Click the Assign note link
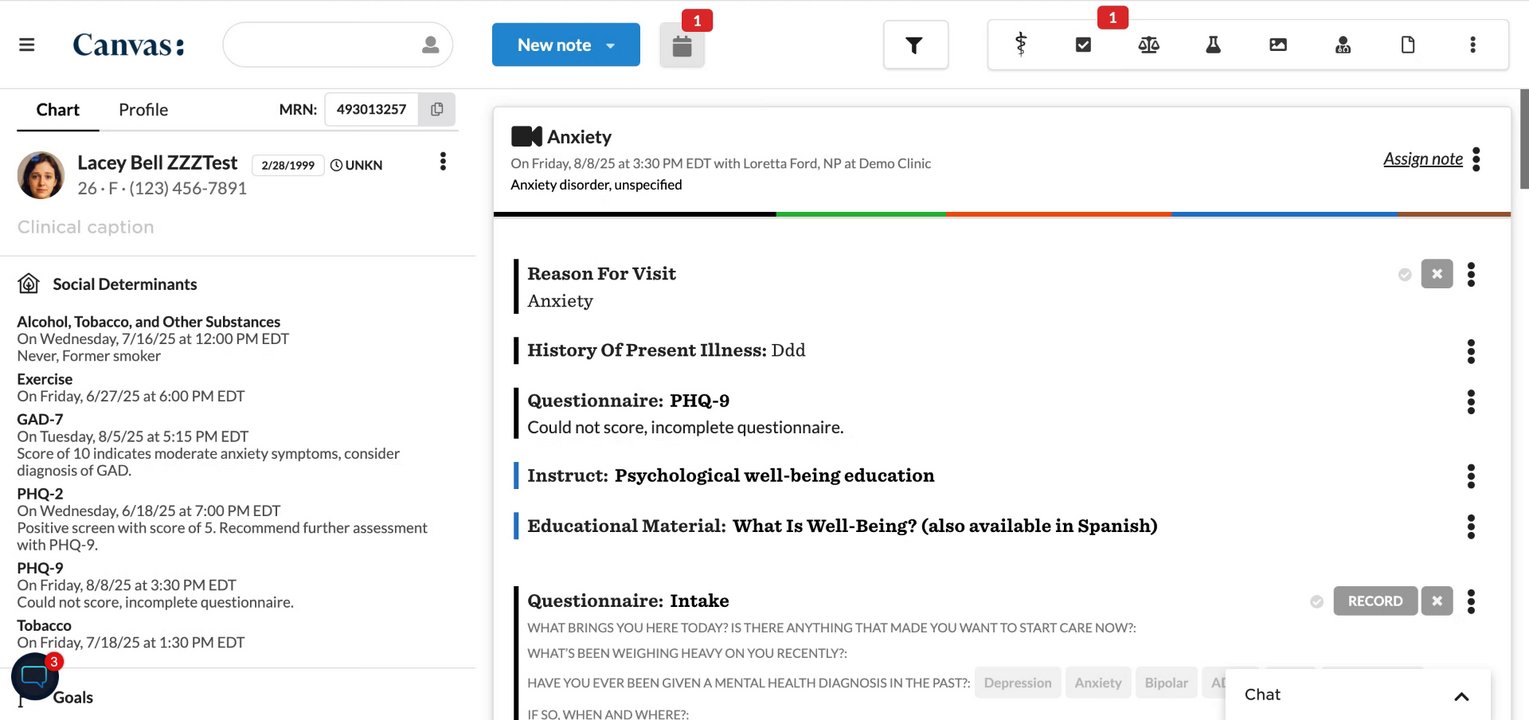 (1422, 159)
